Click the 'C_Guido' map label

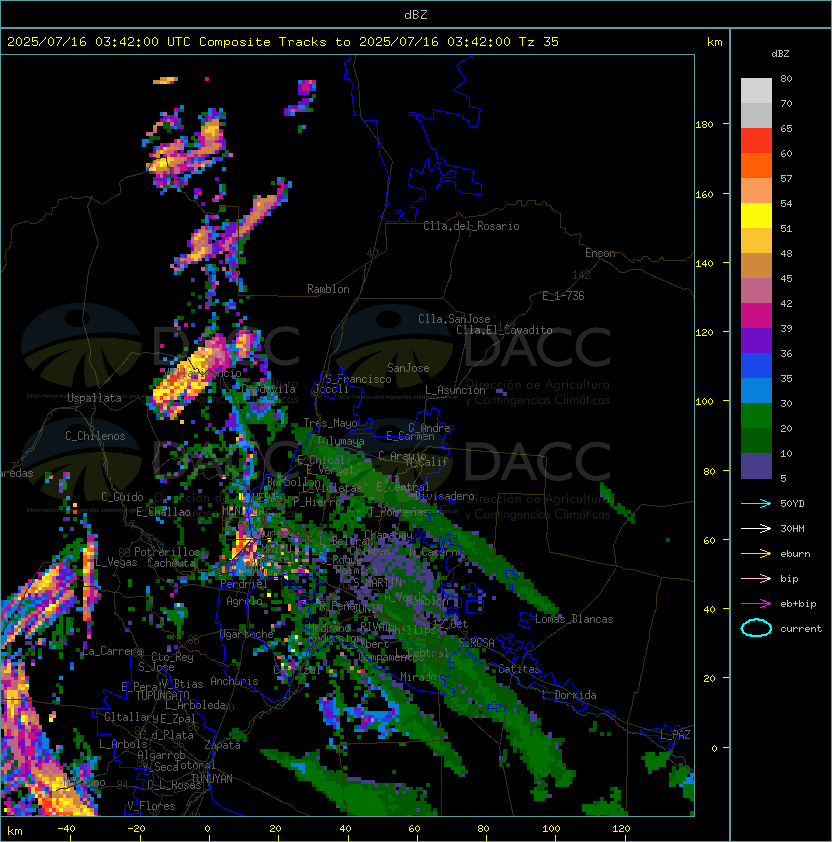[x=122, y=497]
